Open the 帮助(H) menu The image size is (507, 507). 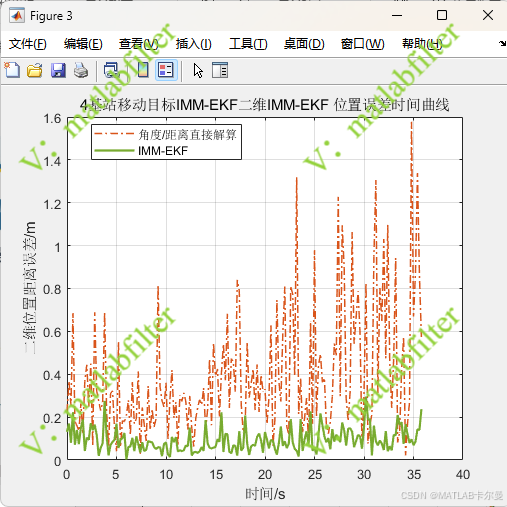tap(422, 44)
